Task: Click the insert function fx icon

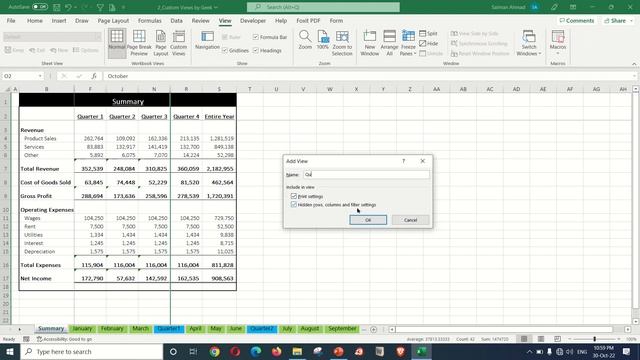Action: (94, 76)
